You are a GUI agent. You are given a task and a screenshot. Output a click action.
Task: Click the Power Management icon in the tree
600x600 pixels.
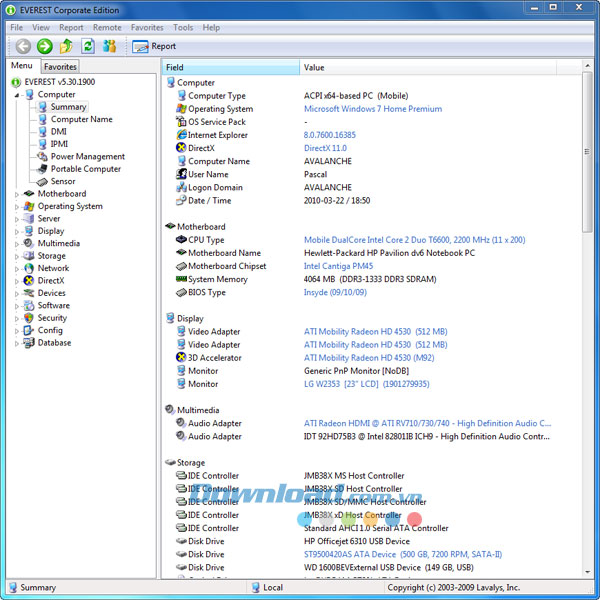42,156
